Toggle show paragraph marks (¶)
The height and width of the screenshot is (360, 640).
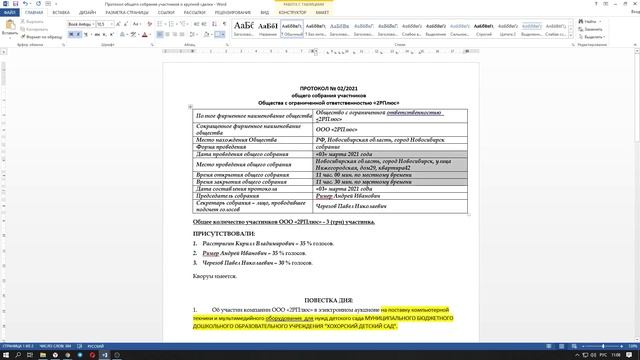click(x=224, y=24)
